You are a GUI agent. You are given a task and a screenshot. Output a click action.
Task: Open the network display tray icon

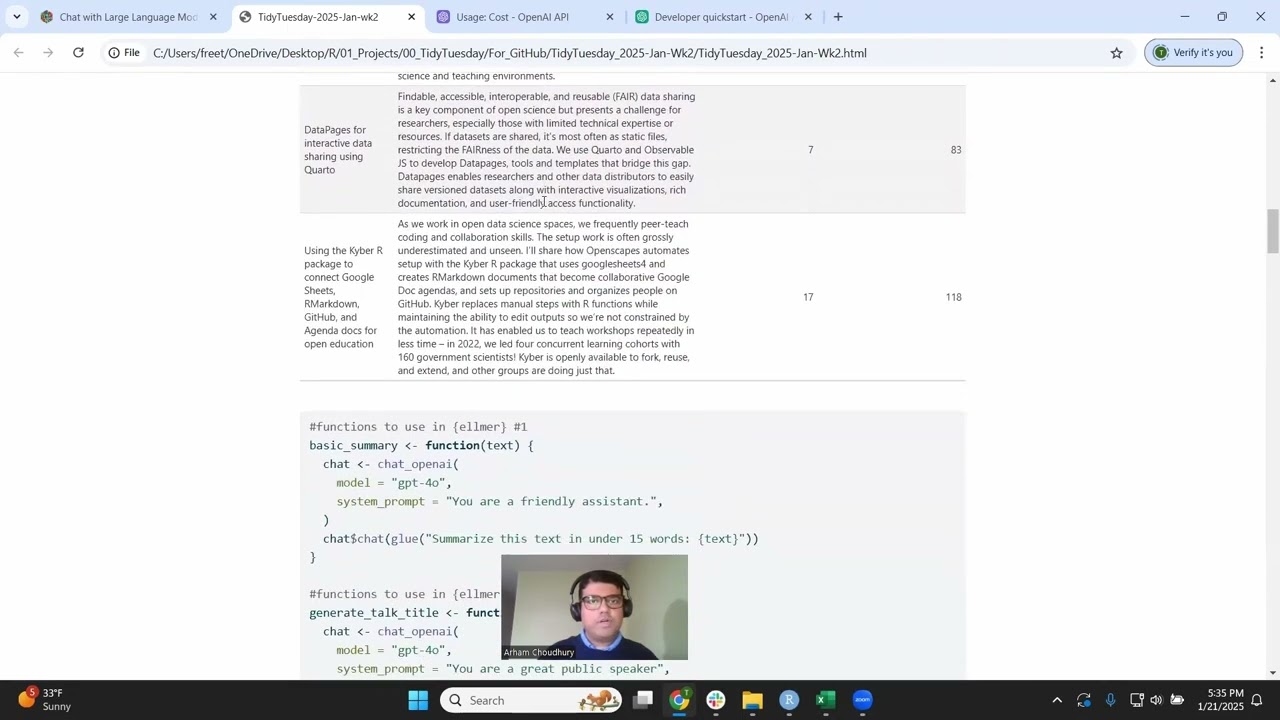click(x=1137, y=700)
